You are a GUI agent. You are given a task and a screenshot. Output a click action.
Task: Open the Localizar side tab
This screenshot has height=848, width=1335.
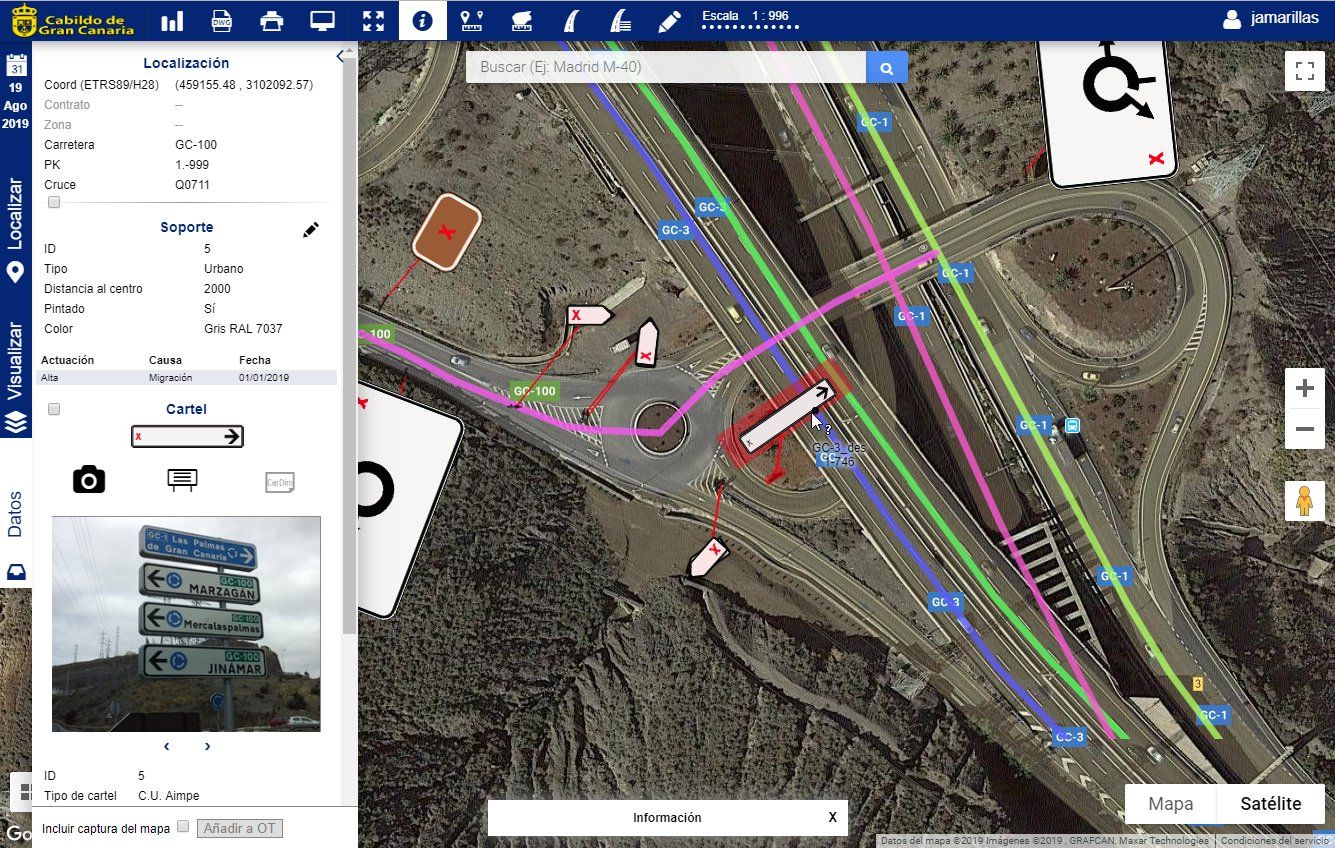tap(16, 229)
